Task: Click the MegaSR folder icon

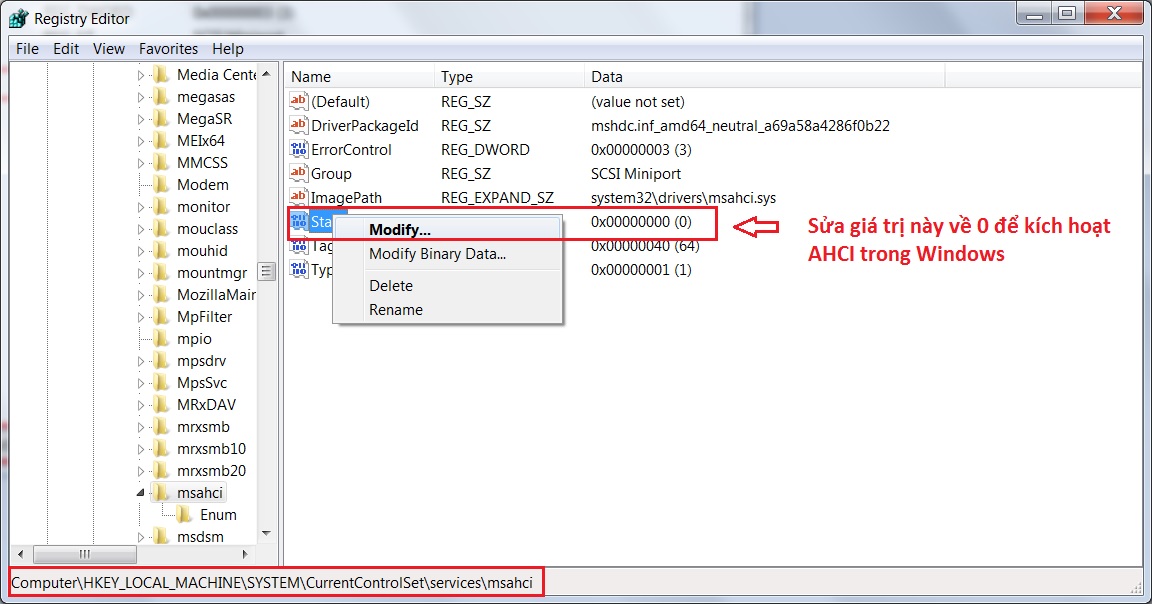Action: tap(161, 118)
